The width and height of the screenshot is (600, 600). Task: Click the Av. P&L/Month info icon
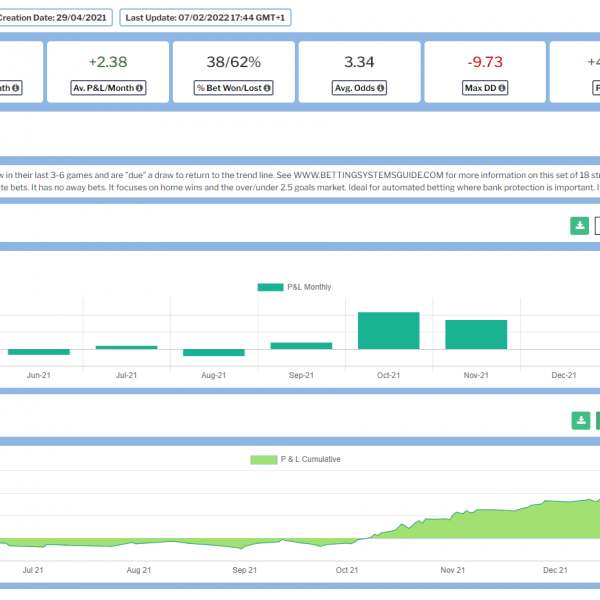pyautogui.click(x=139, y=88)
